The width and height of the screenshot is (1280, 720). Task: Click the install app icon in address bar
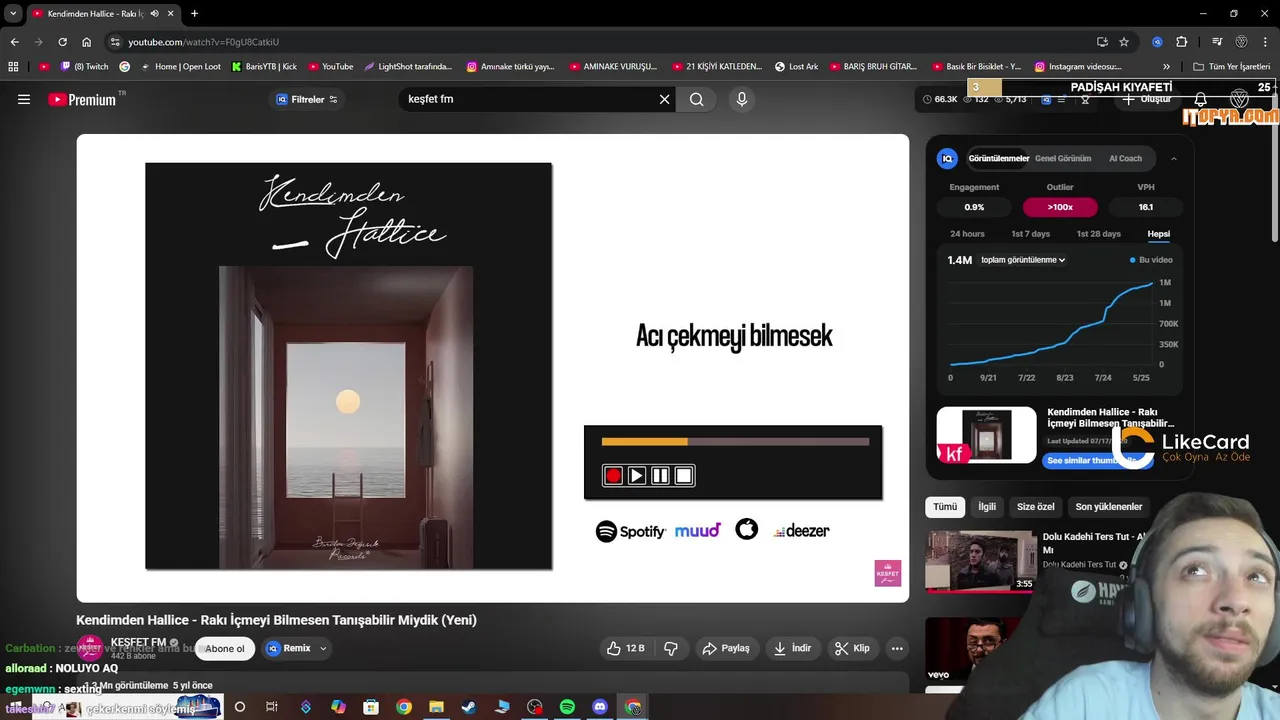pos(1102,42)
